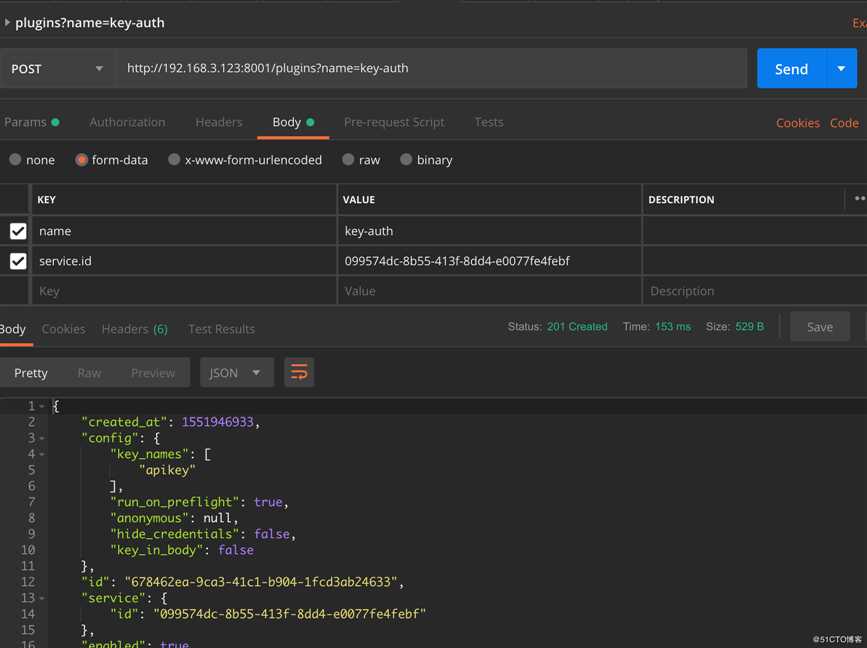The width and height of the screenshot is (867, 648).
Task: Click the KEY column header
Action: [x=46, y=200]
